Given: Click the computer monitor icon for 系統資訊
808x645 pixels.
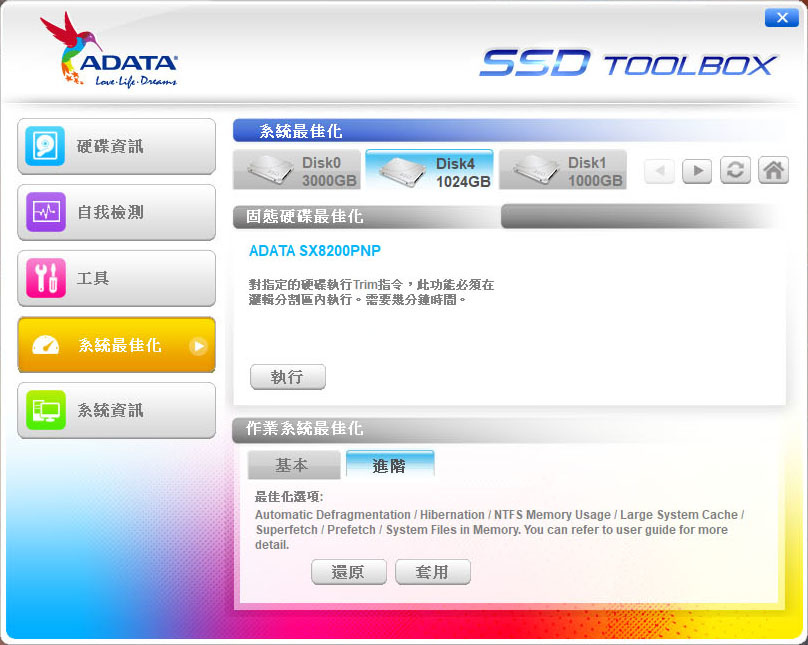Looking at the screenshot, I should pos(45,411).
